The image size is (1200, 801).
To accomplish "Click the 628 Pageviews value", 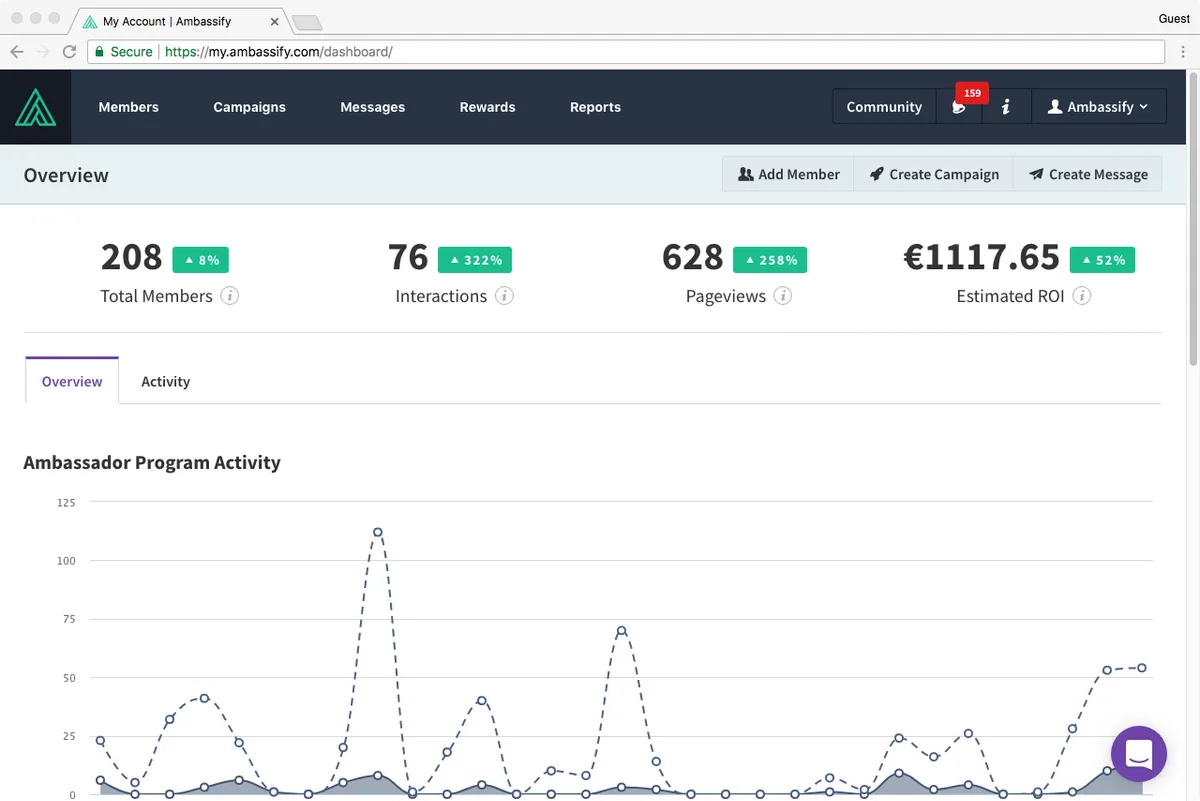I will pyautogui.click(x=692, y=258).
